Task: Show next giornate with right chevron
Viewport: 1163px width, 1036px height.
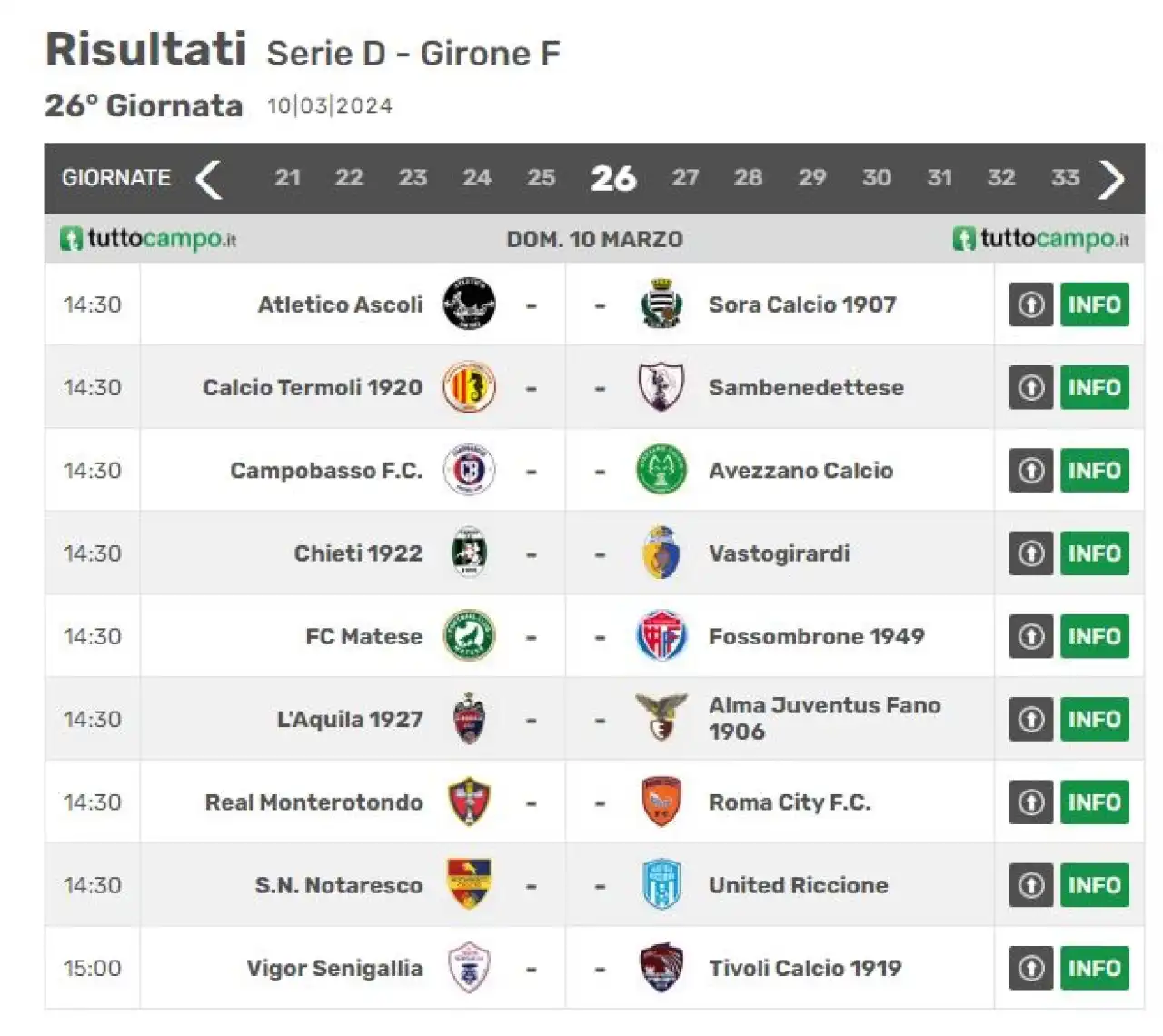Action: (1112, 179)
